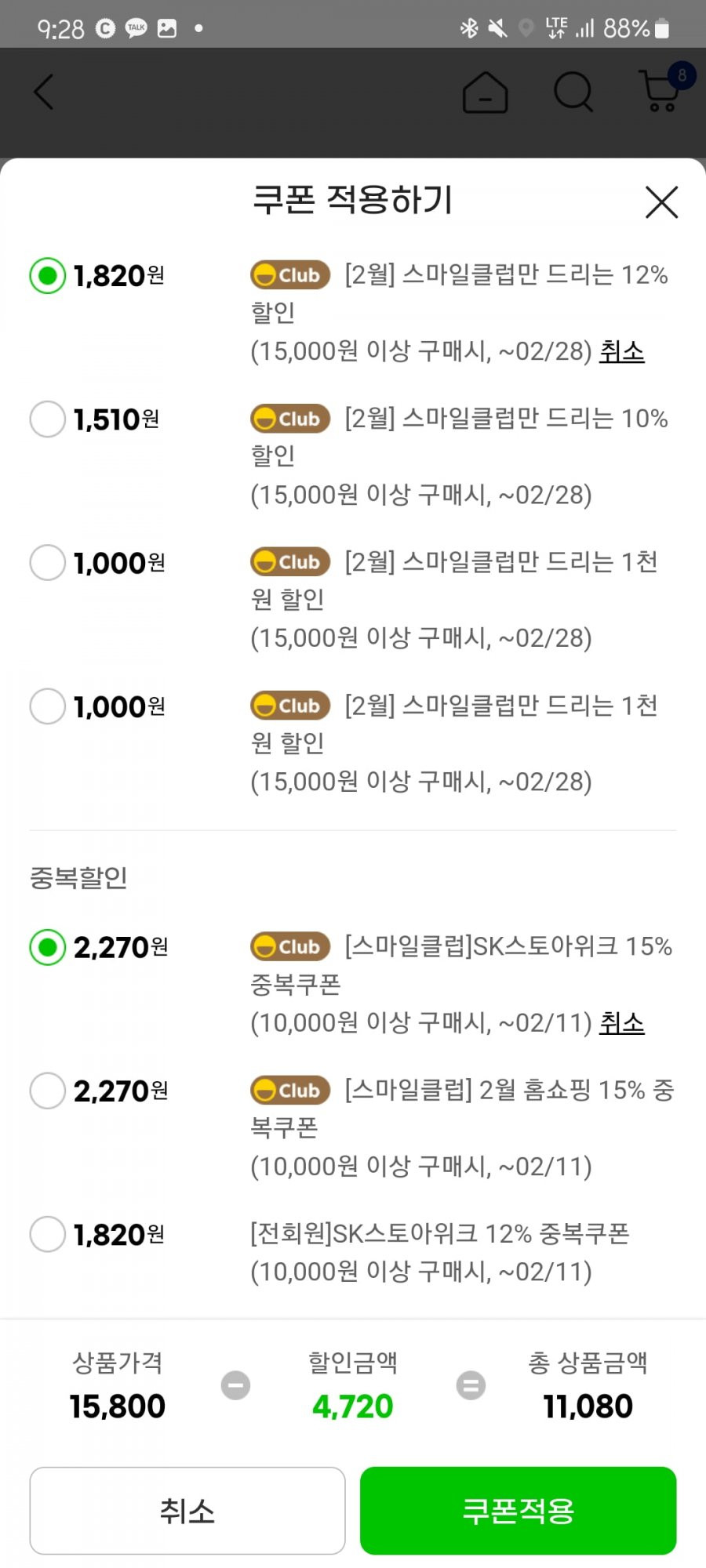Open the shopping cart icon
706x1568 pixels.
point(661,90)
